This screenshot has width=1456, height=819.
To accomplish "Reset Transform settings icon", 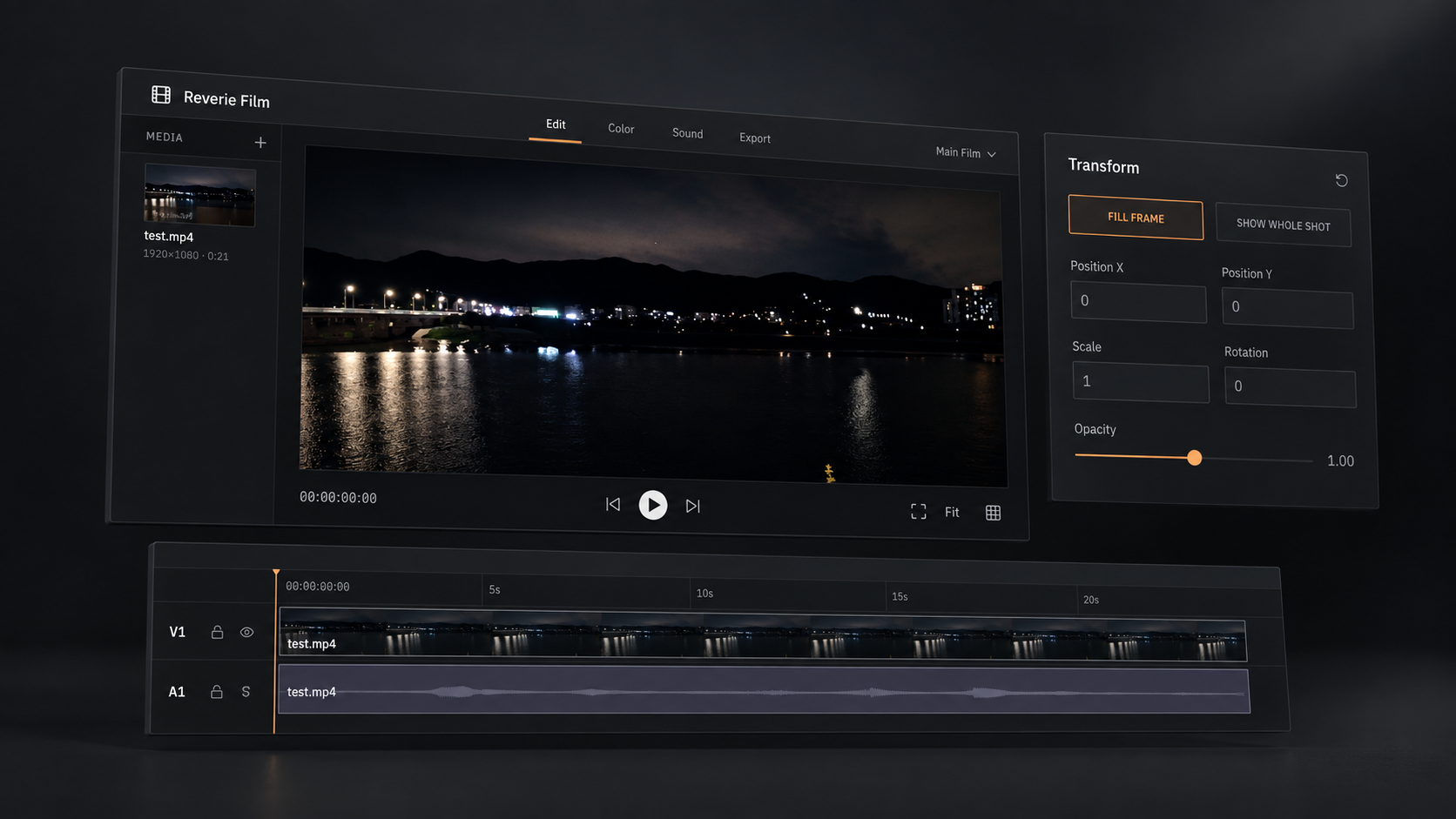I will coord(1342,180).
